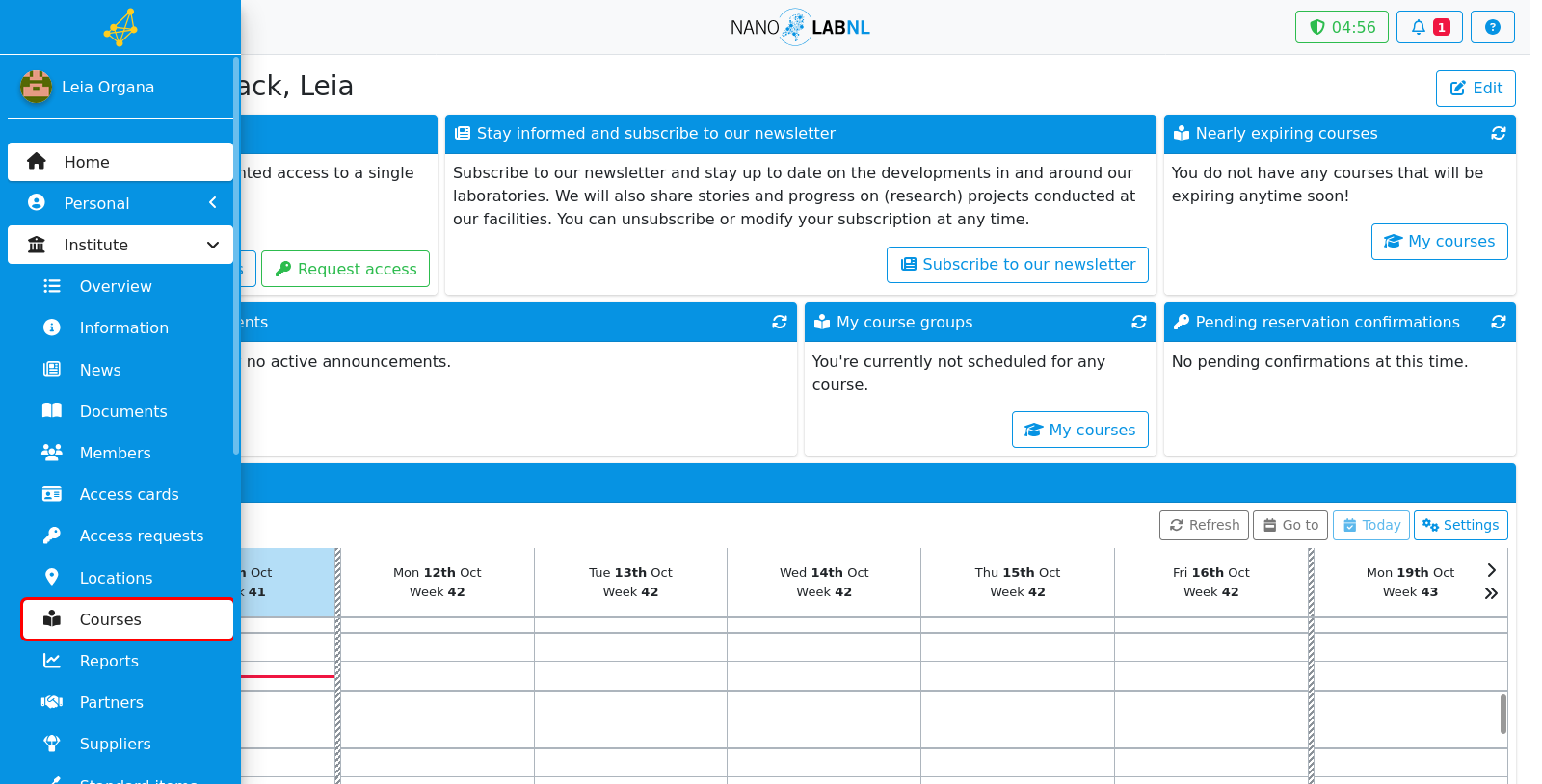This screenshot has width=1542, height=784.
Task: Jump forward with double chevron arrow
Action: click(1491, 593)
